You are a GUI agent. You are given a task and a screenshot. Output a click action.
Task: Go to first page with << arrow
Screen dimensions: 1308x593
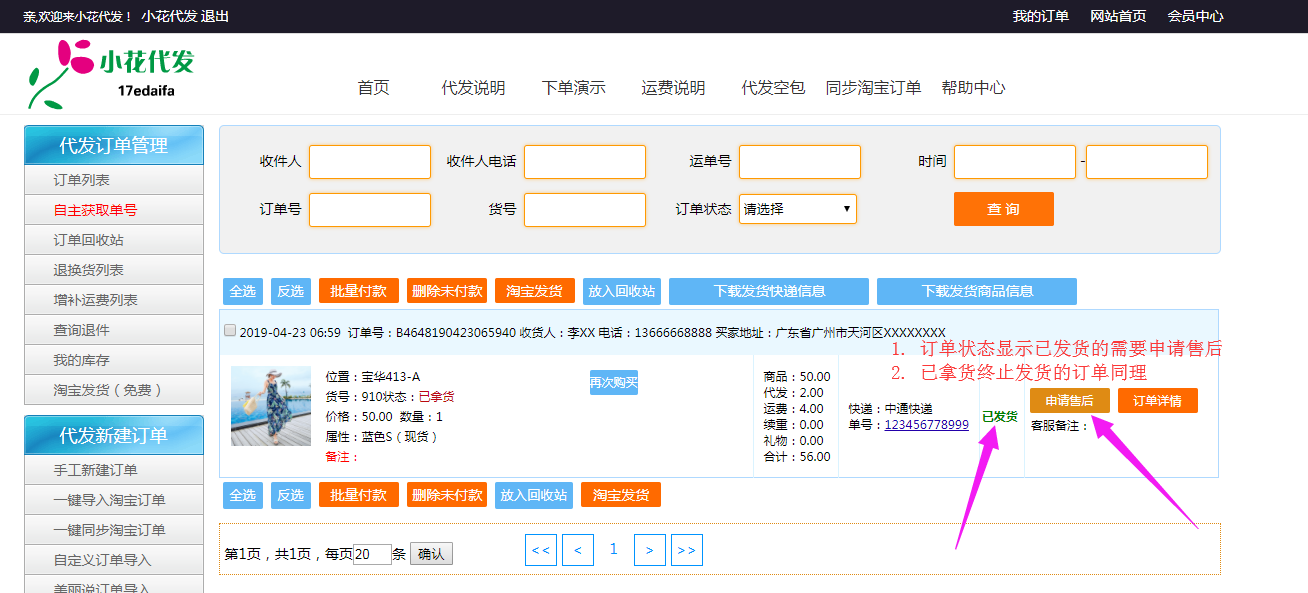pyautogui.click(x=541, y=550)
